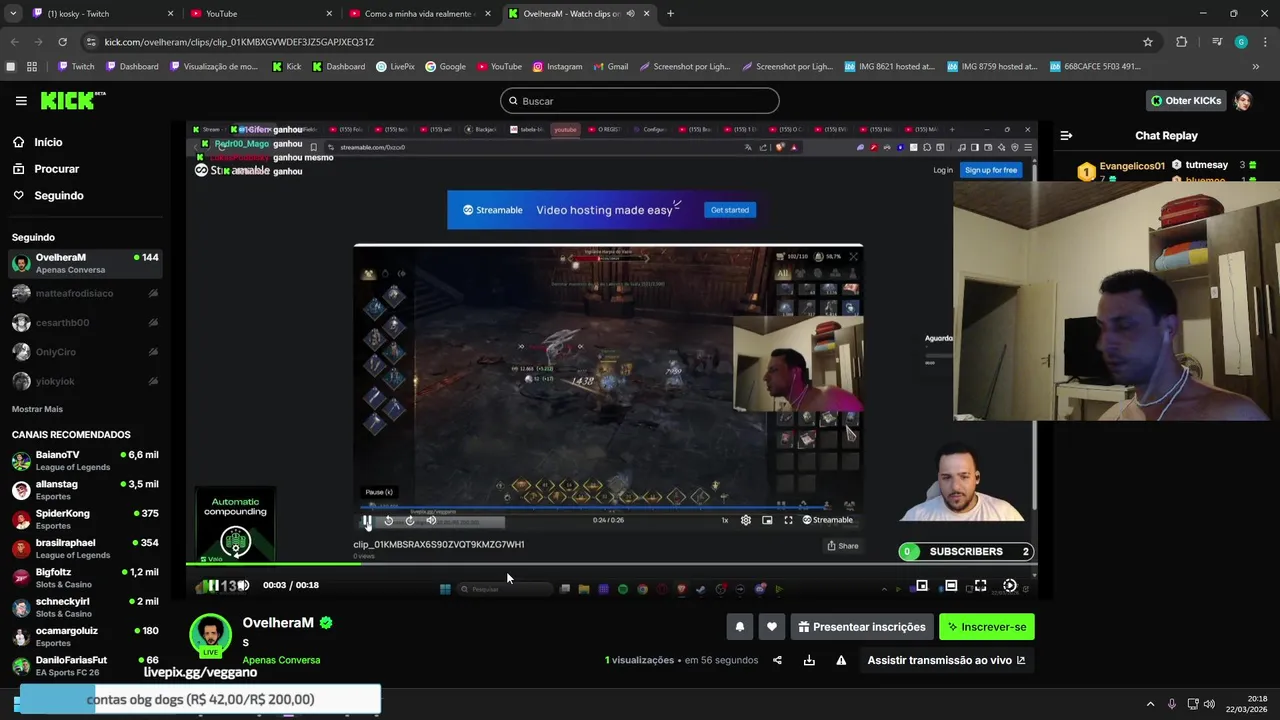
Task: Open new browser tab with plus icon
Action: pyautogui.click(x=670, y=14)
